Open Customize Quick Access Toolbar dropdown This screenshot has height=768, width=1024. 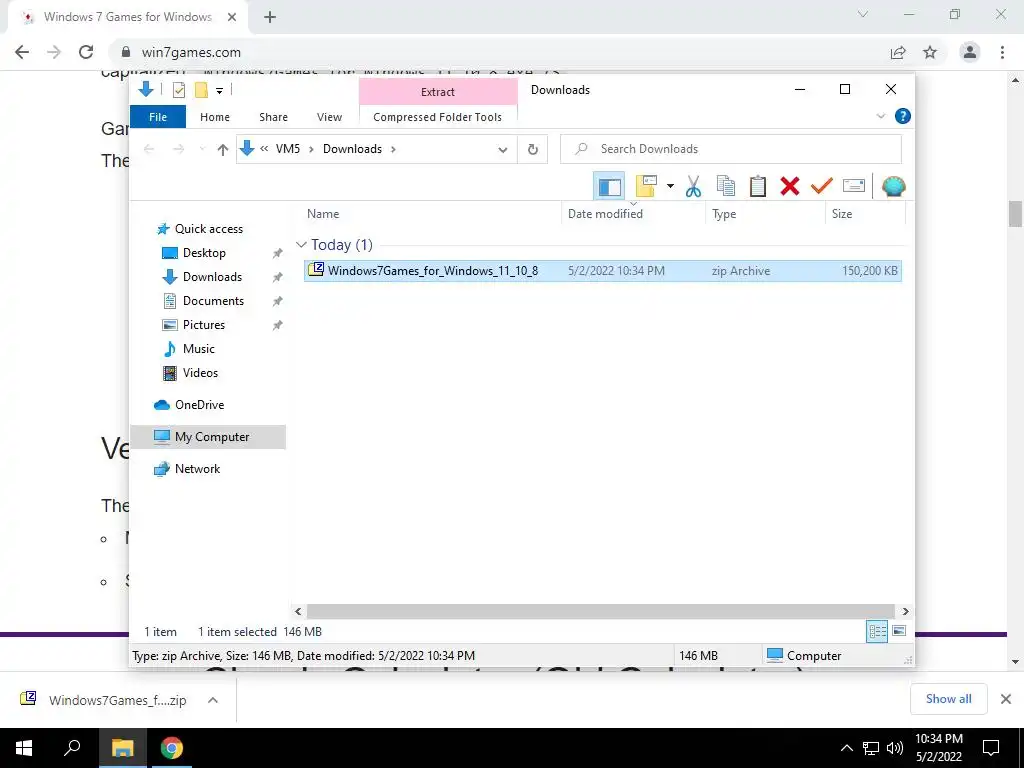[219, 91]
